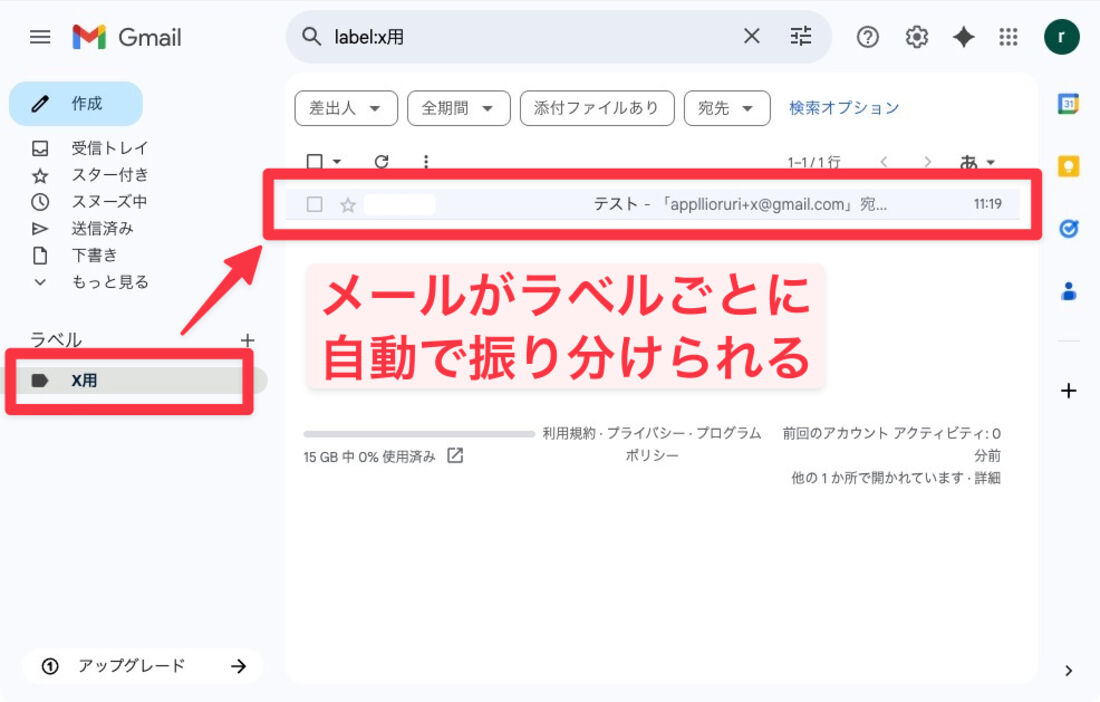This screenshot has width=1100, height=702.
Task: Toggle 添付ファイルあり filter chip
Action: (x=597, y=108)
